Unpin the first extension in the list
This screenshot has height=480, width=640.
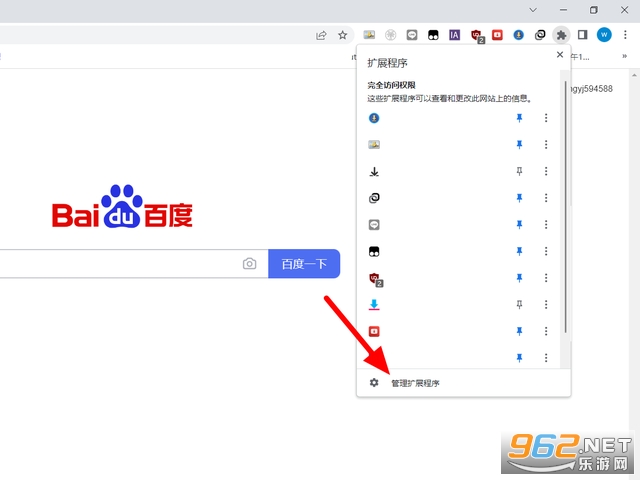click(x=519, y=118)
